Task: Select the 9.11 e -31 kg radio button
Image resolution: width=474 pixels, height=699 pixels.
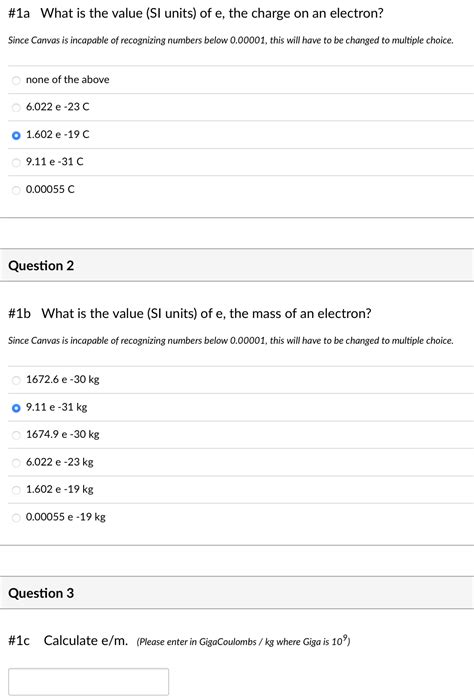Action: click(x=16, y=408)
